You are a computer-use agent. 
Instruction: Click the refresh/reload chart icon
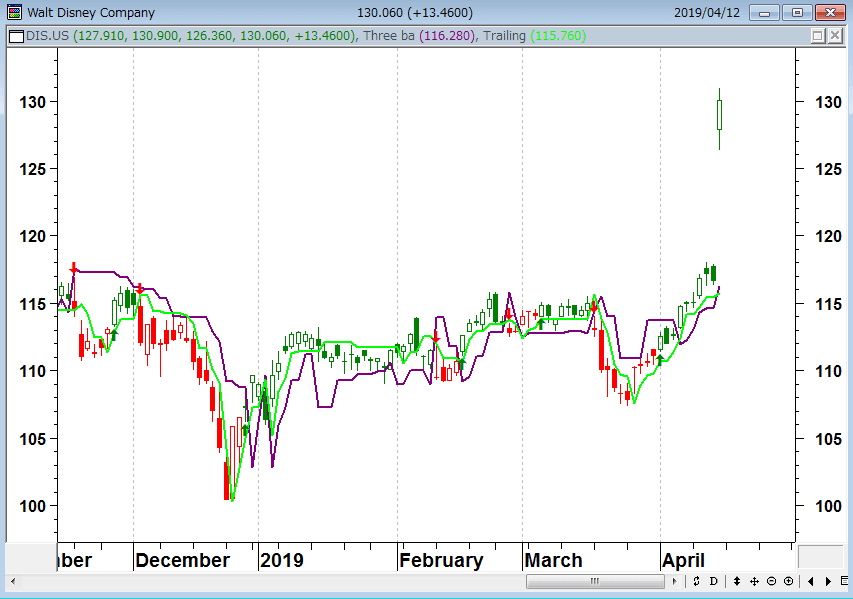click(696, 582)
